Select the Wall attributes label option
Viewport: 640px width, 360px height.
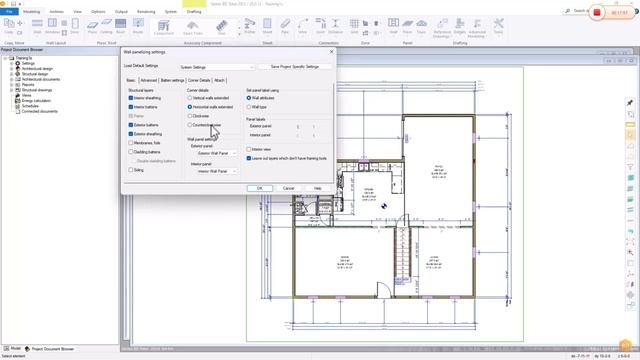tap(249, 98)
